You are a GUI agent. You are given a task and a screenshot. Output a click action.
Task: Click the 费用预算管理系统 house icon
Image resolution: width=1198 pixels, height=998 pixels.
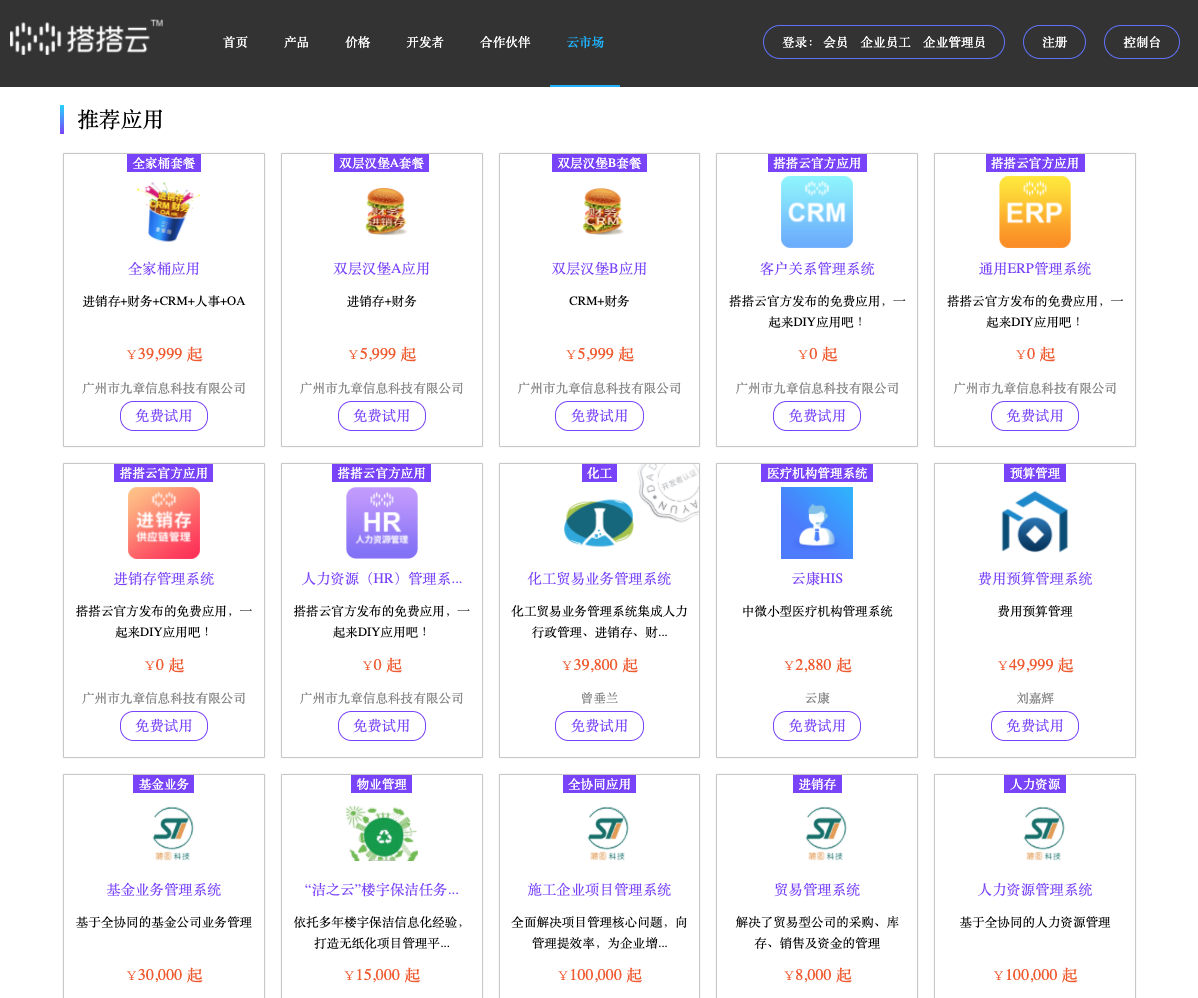pyautogui.click(x=1035, y=522)
